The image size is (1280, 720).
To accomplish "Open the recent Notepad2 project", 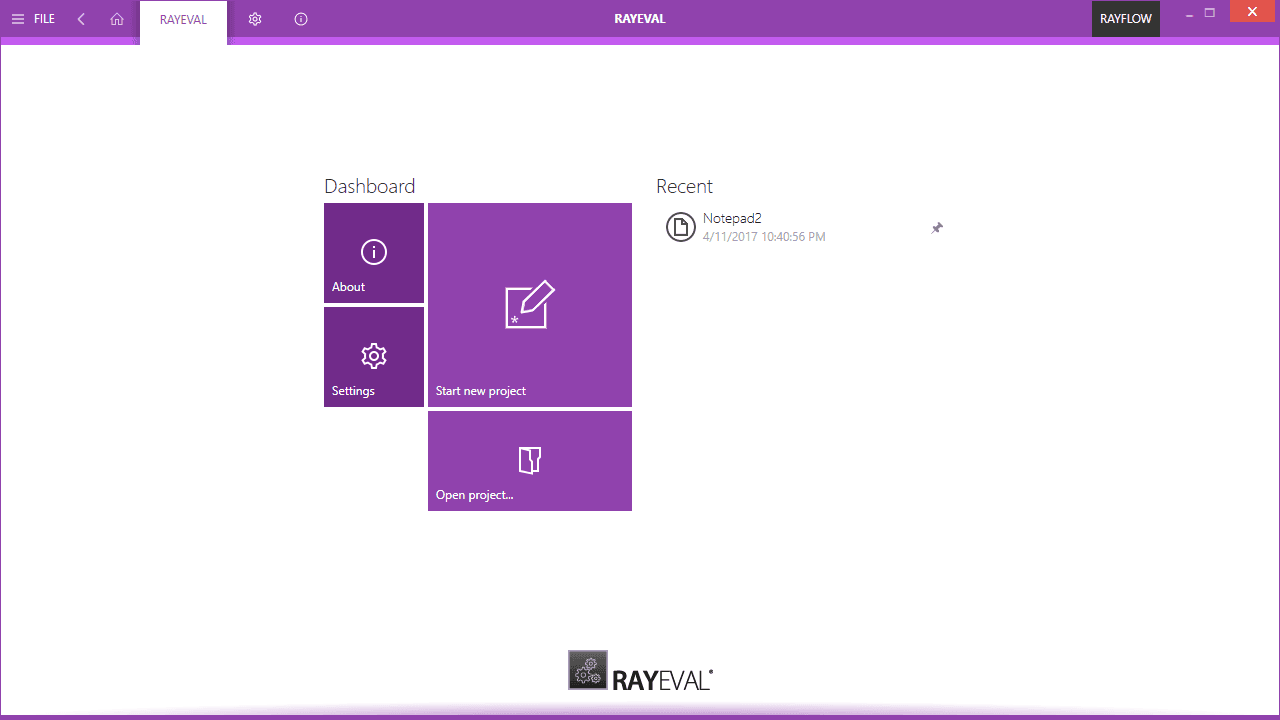I will pos(806,228).
